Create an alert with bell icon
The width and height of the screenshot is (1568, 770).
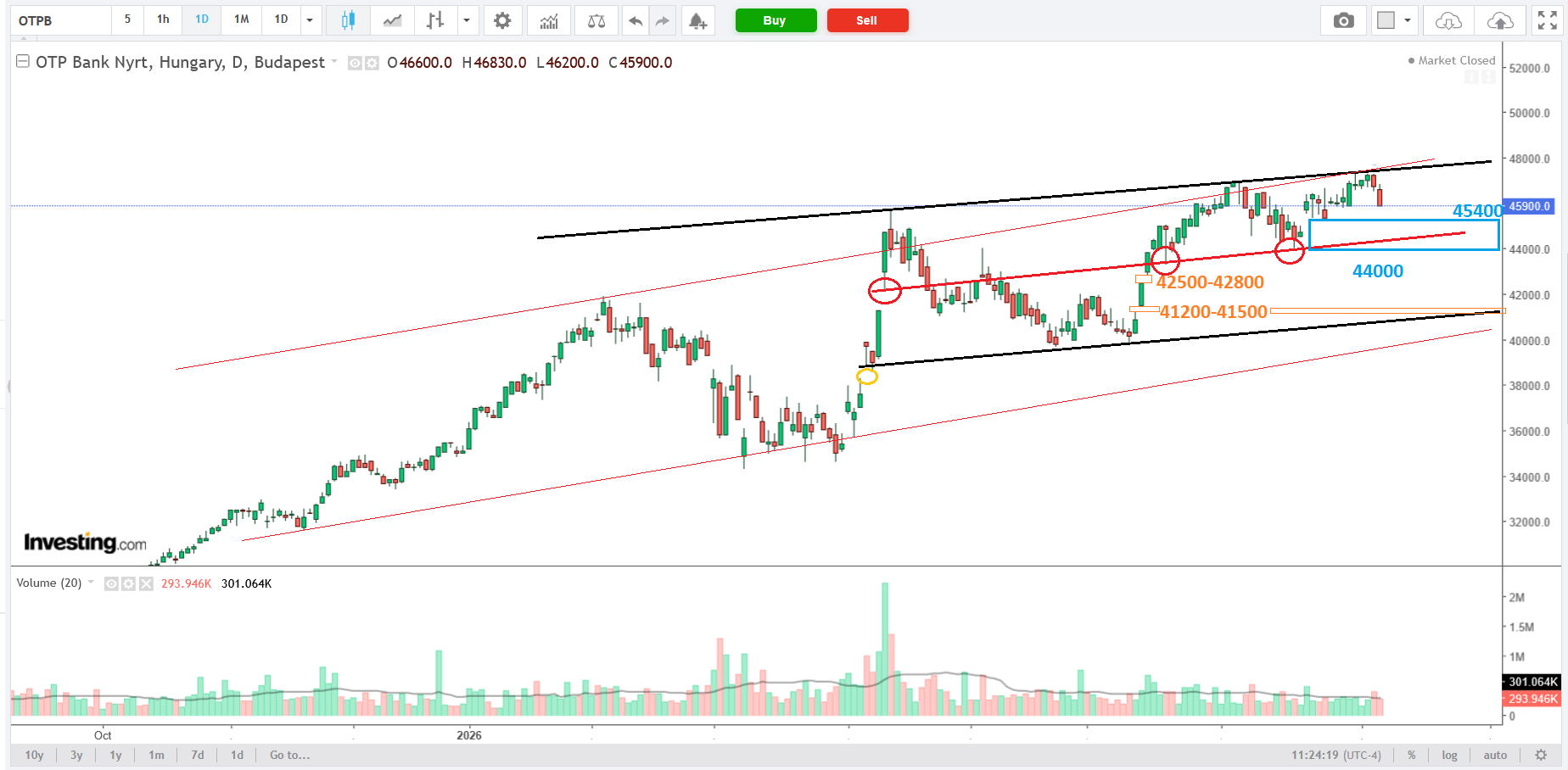click(x=697, y=20)
